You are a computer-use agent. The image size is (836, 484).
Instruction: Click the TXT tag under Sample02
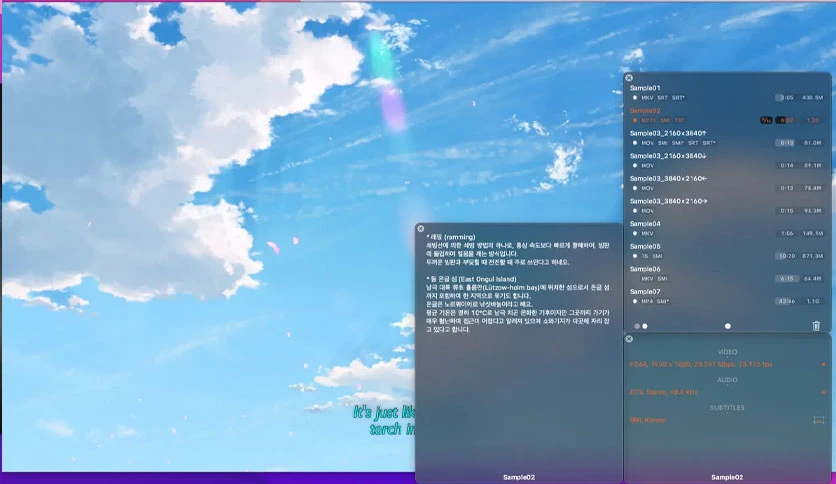[x=679, y=120]
